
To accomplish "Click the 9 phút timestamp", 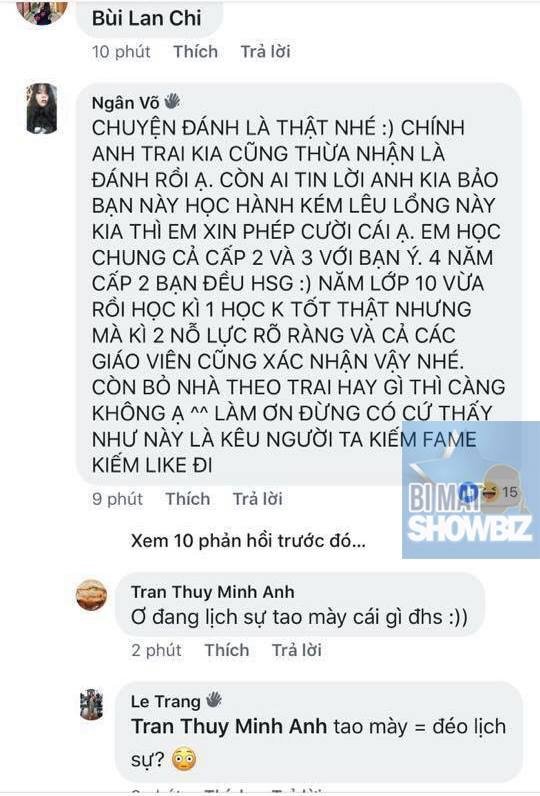I will click(117, 499).
